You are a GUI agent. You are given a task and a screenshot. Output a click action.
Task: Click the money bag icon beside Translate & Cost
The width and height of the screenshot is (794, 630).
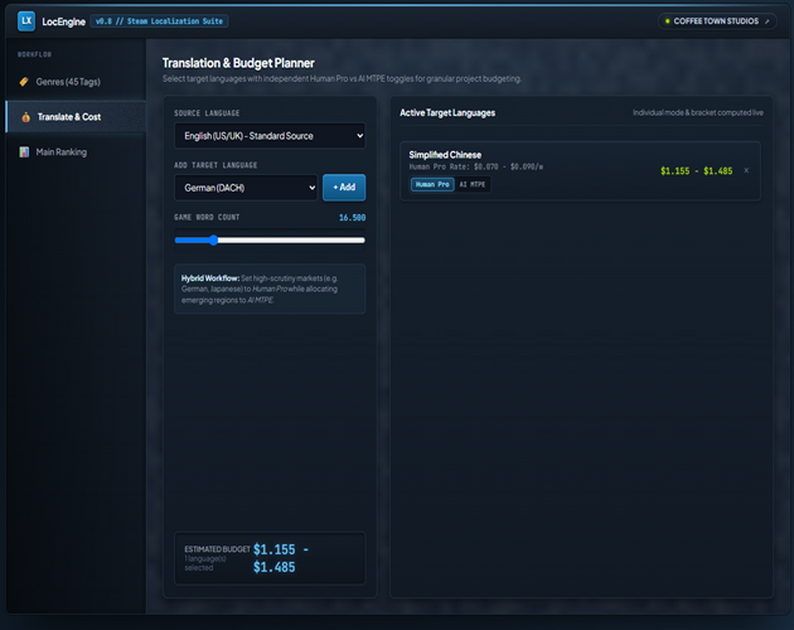[26, 117]
